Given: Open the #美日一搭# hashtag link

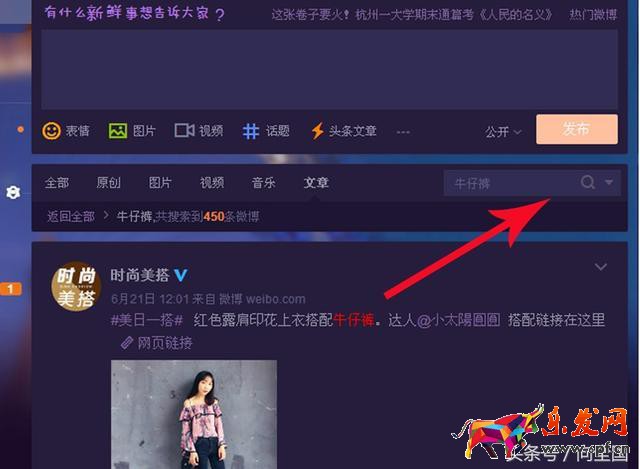Looking at the screenshot, I should coord(147,320).
